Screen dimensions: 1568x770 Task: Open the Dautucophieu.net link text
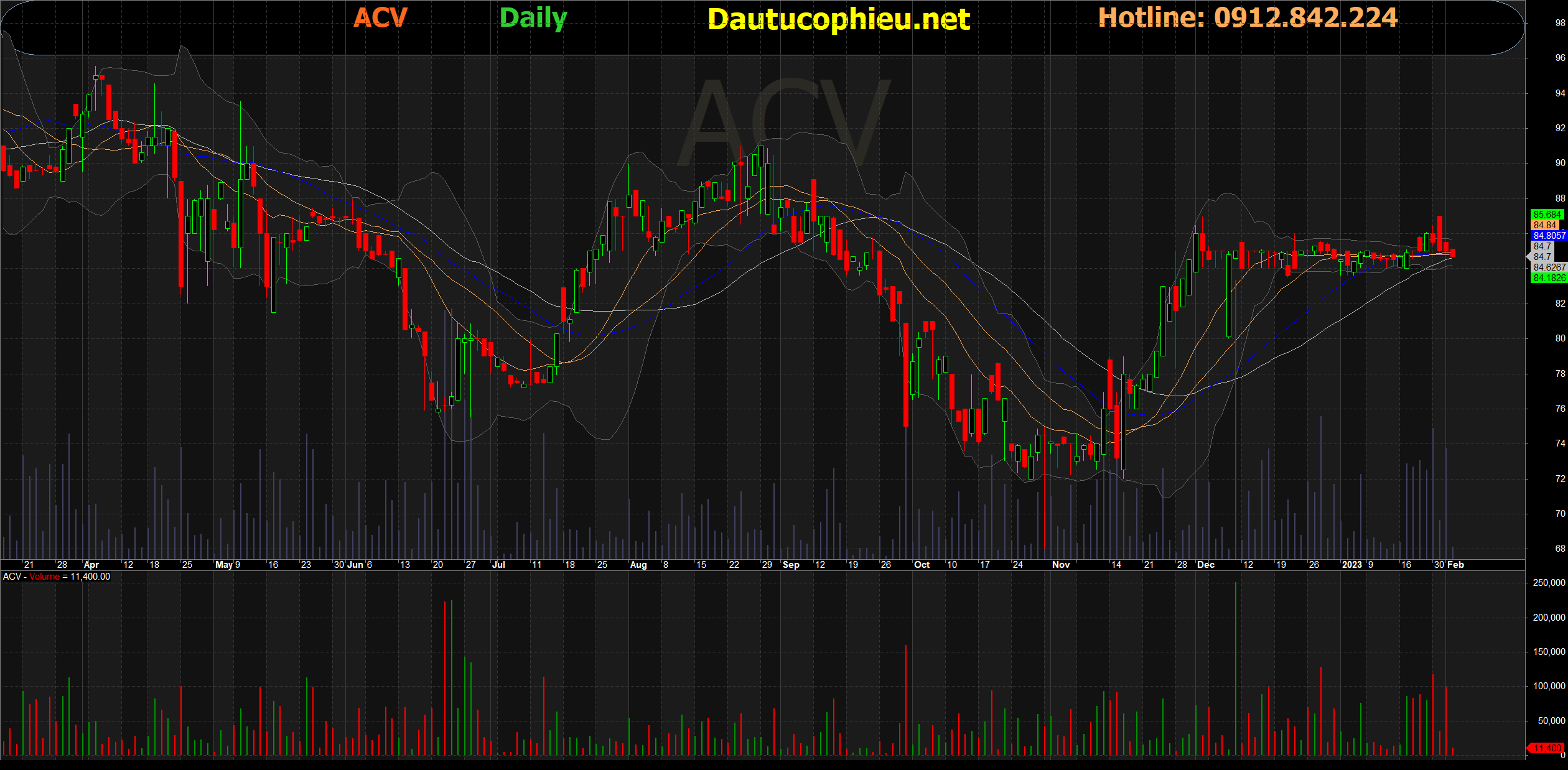[838, 19]
